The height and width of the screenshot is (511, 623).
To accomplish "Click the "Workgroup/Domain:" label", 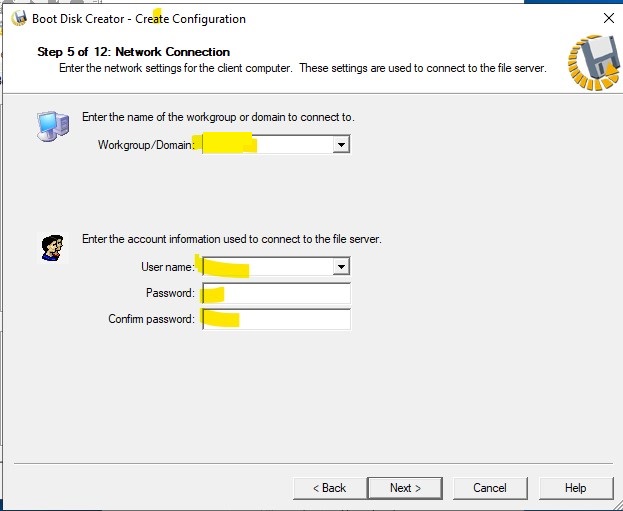I will coord(147,146).
